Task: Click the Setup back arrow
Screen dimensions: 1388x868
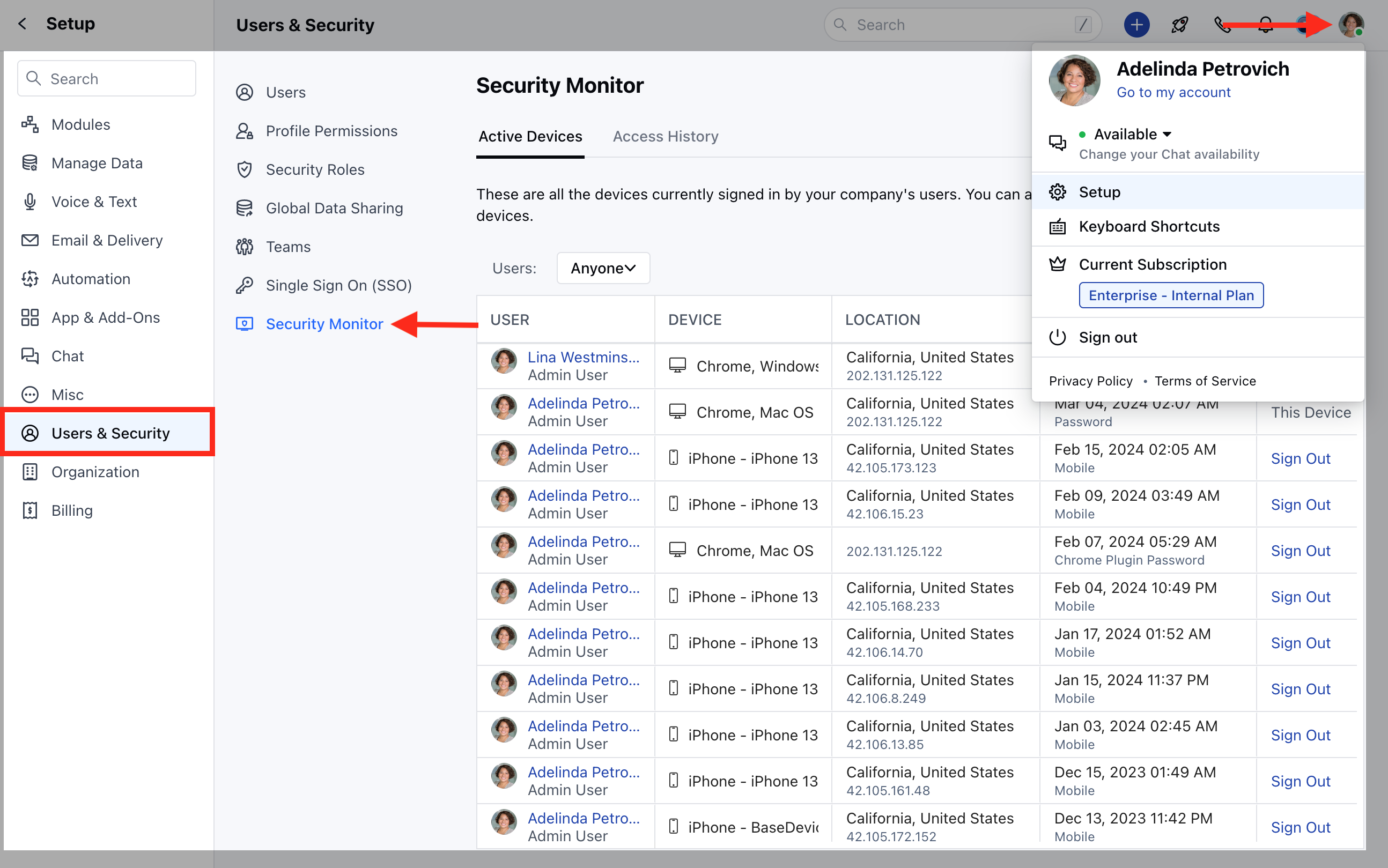Action: point(22,24)
